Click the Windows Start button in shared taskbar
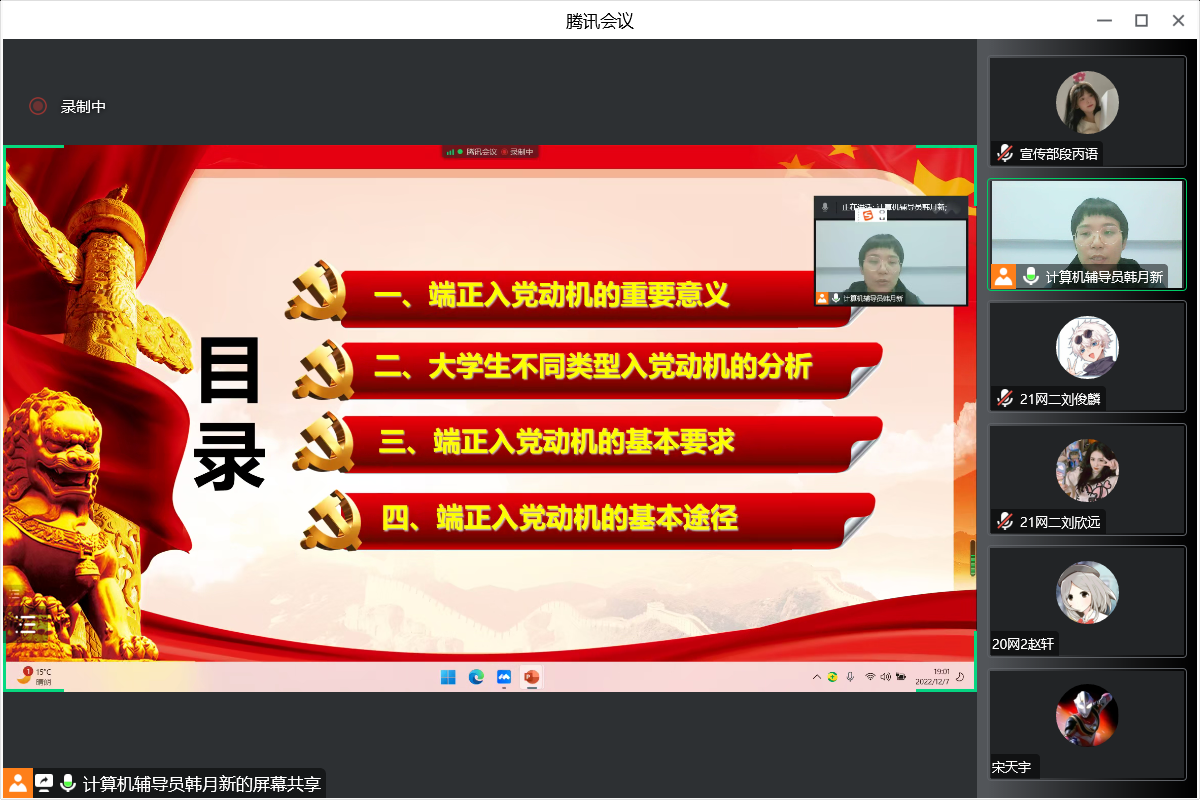 click(449, 677)
